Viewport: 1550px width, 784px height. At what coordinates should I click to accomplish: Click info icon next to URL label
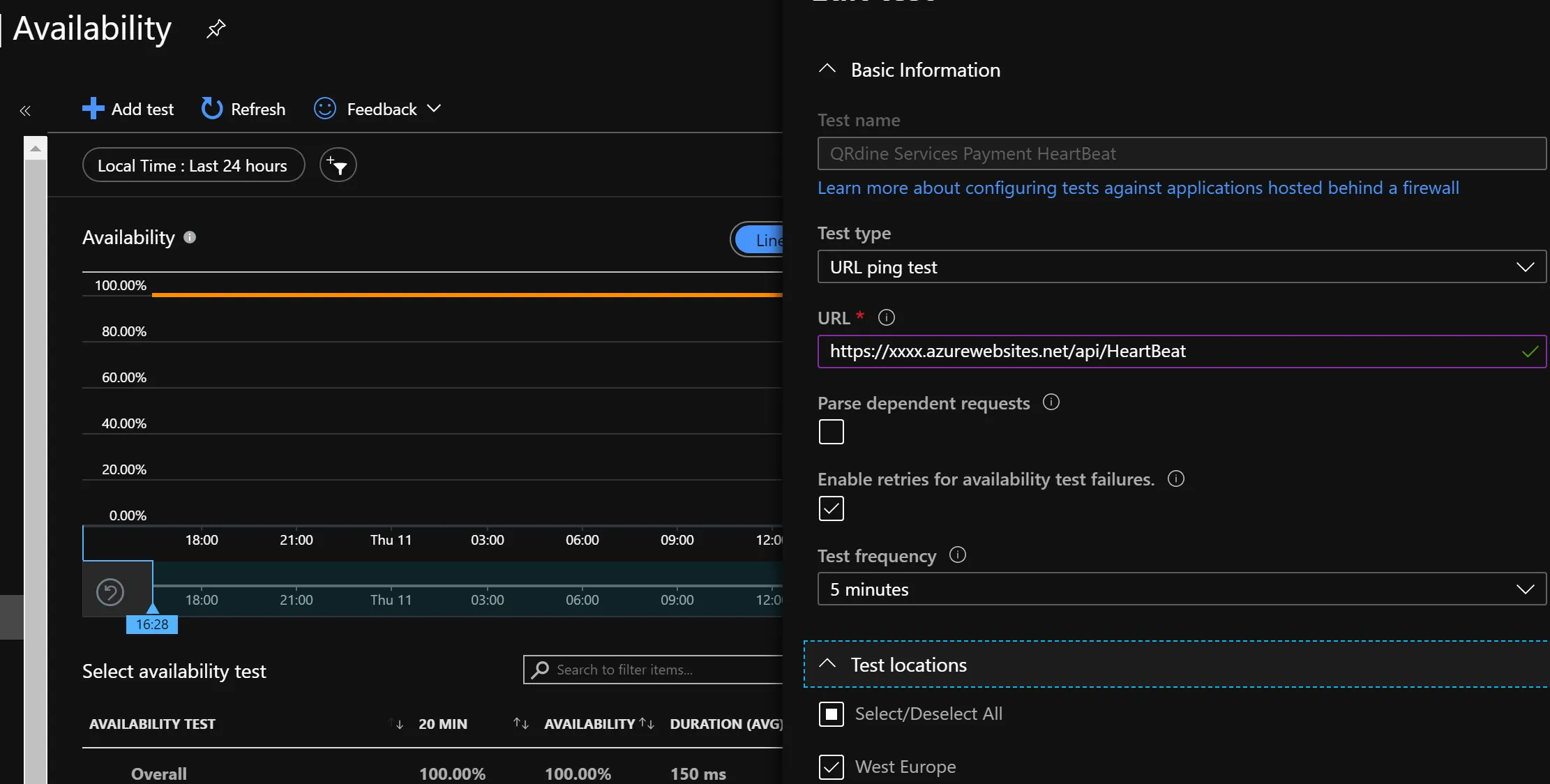click(886, 318)
